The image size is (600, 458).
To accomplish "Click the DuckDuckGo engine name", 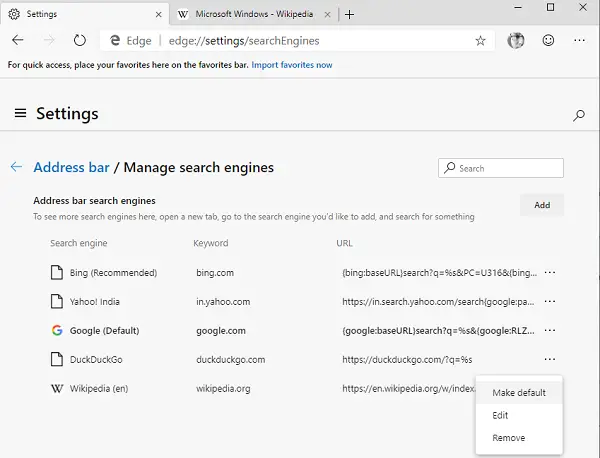I will [96, 360].
